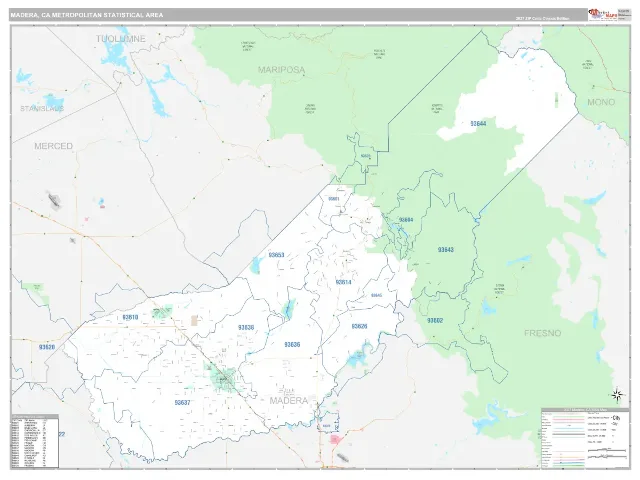Click the FRESNO county label
640x480 pixels.
[542, 333]
